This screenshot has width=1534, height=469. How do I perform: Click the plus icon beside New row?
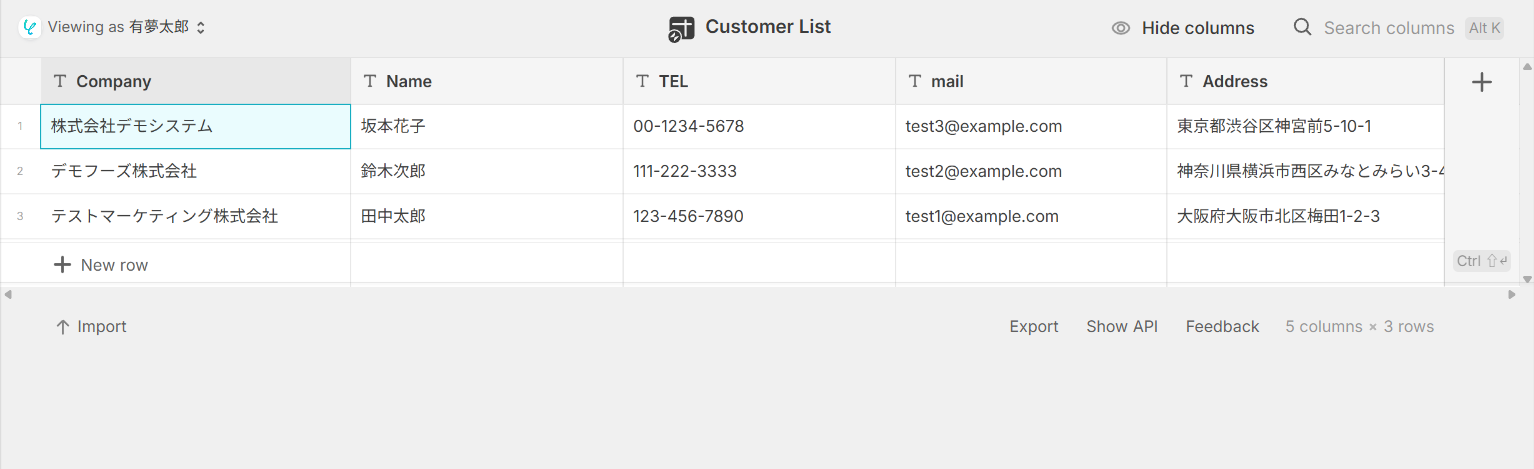tap(62, 265)
